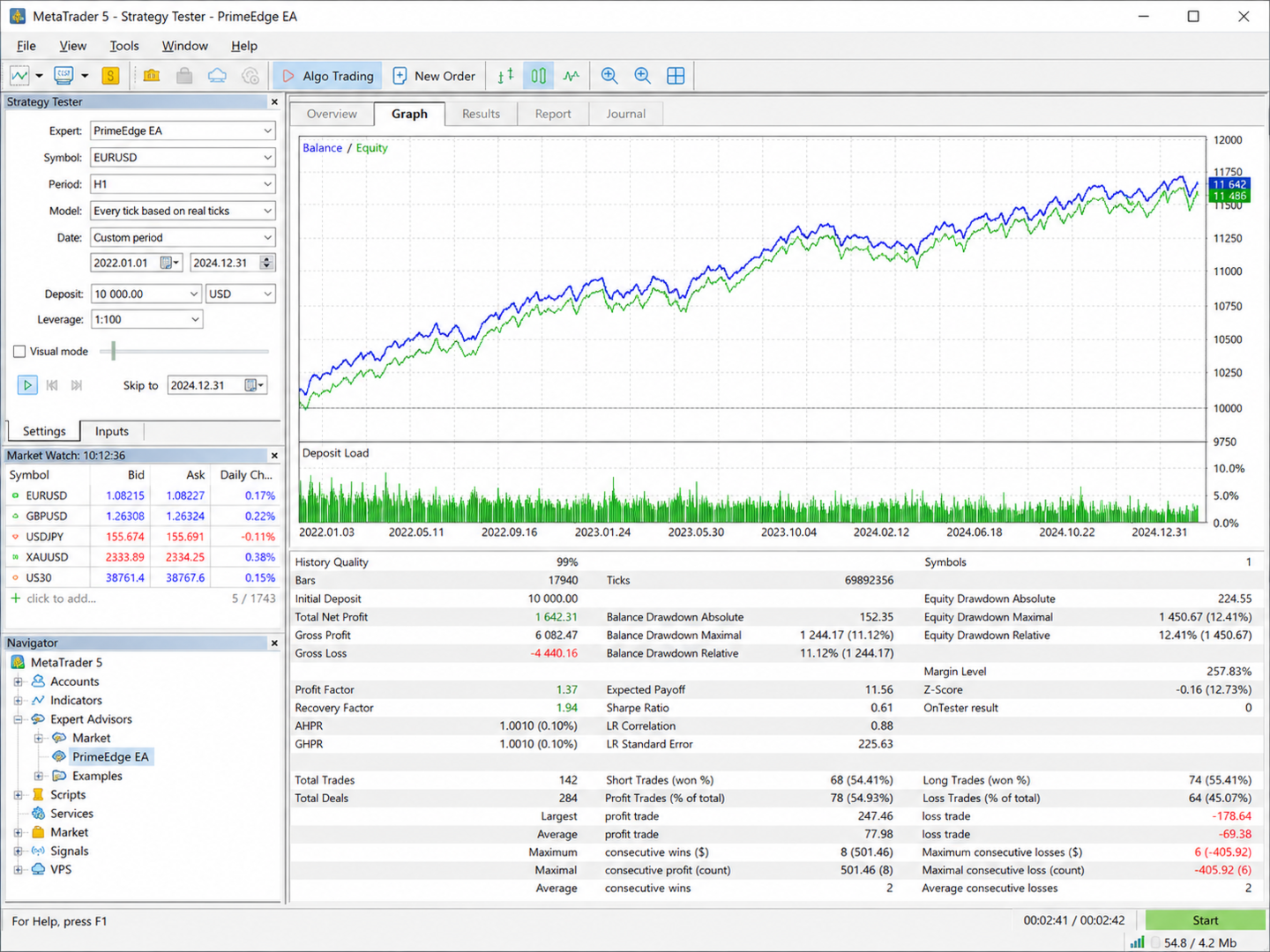
Task: Open the Tools menu
Action: coord(124,46)
